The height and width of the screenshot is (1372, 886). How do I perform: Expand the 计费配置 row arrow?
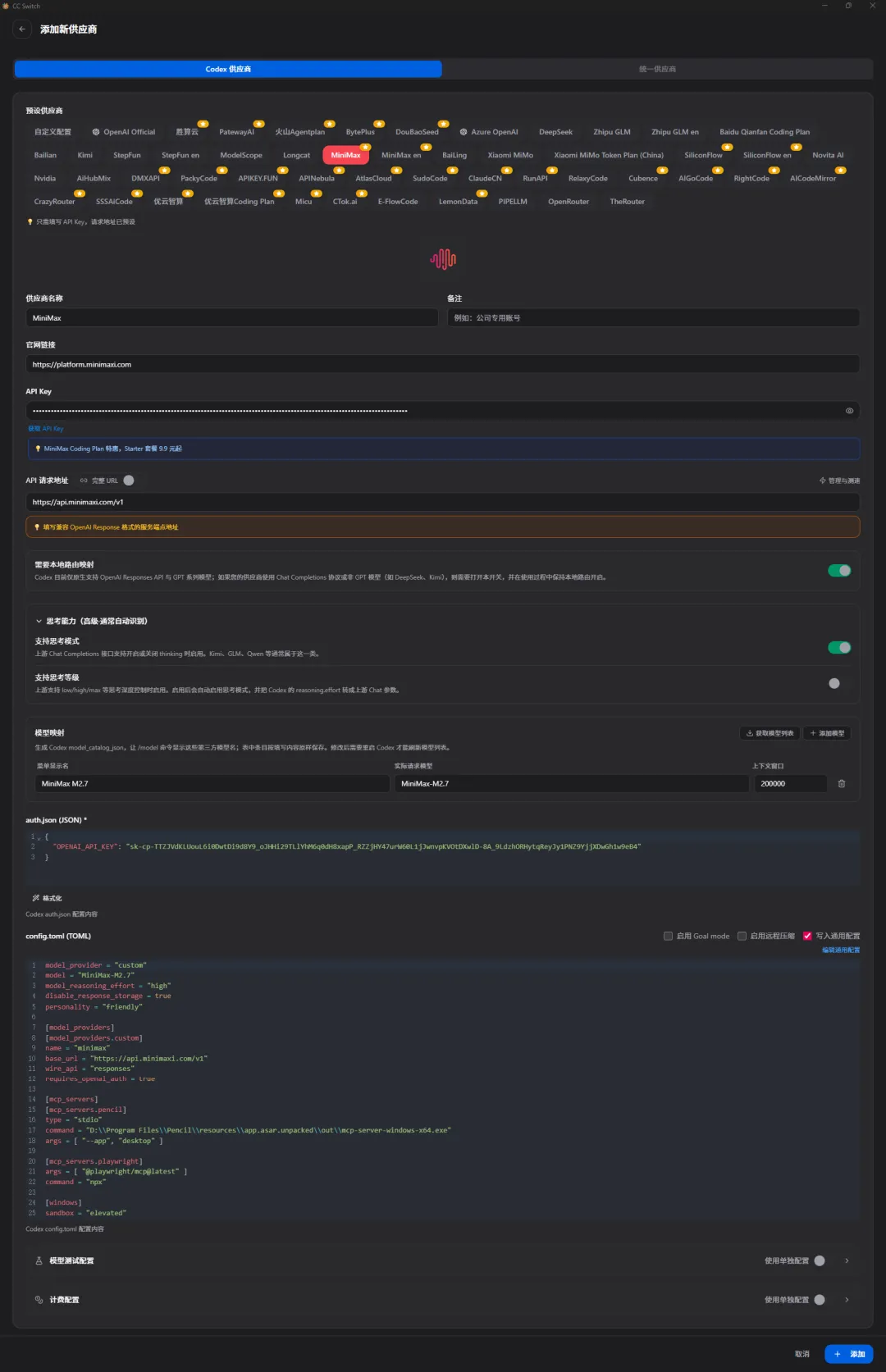[847, 1300]
